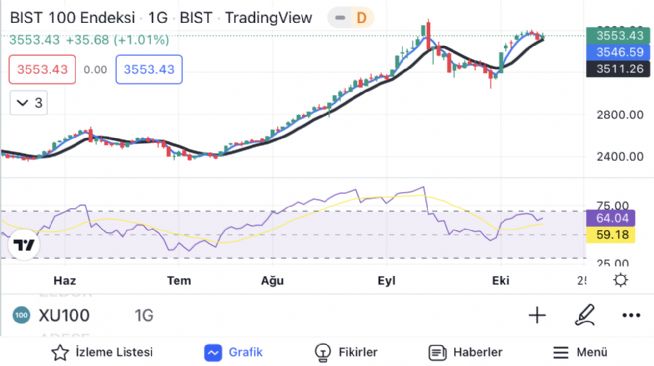This screenshot has height=366, width=654.
Task: Change the 1G timeframe selector
Action: coord(144,316)
